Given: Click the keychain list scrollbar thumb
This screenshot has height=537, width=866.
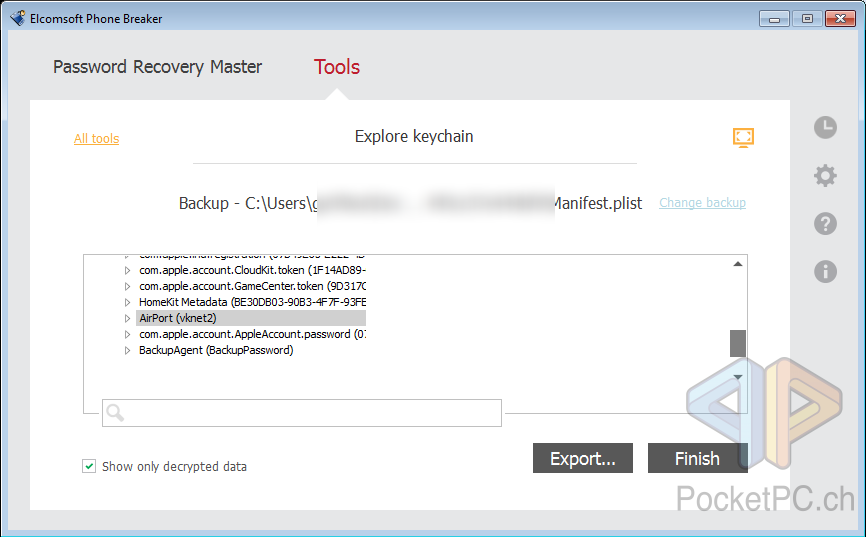Looking at the screenshot, I should click(738, 343).
